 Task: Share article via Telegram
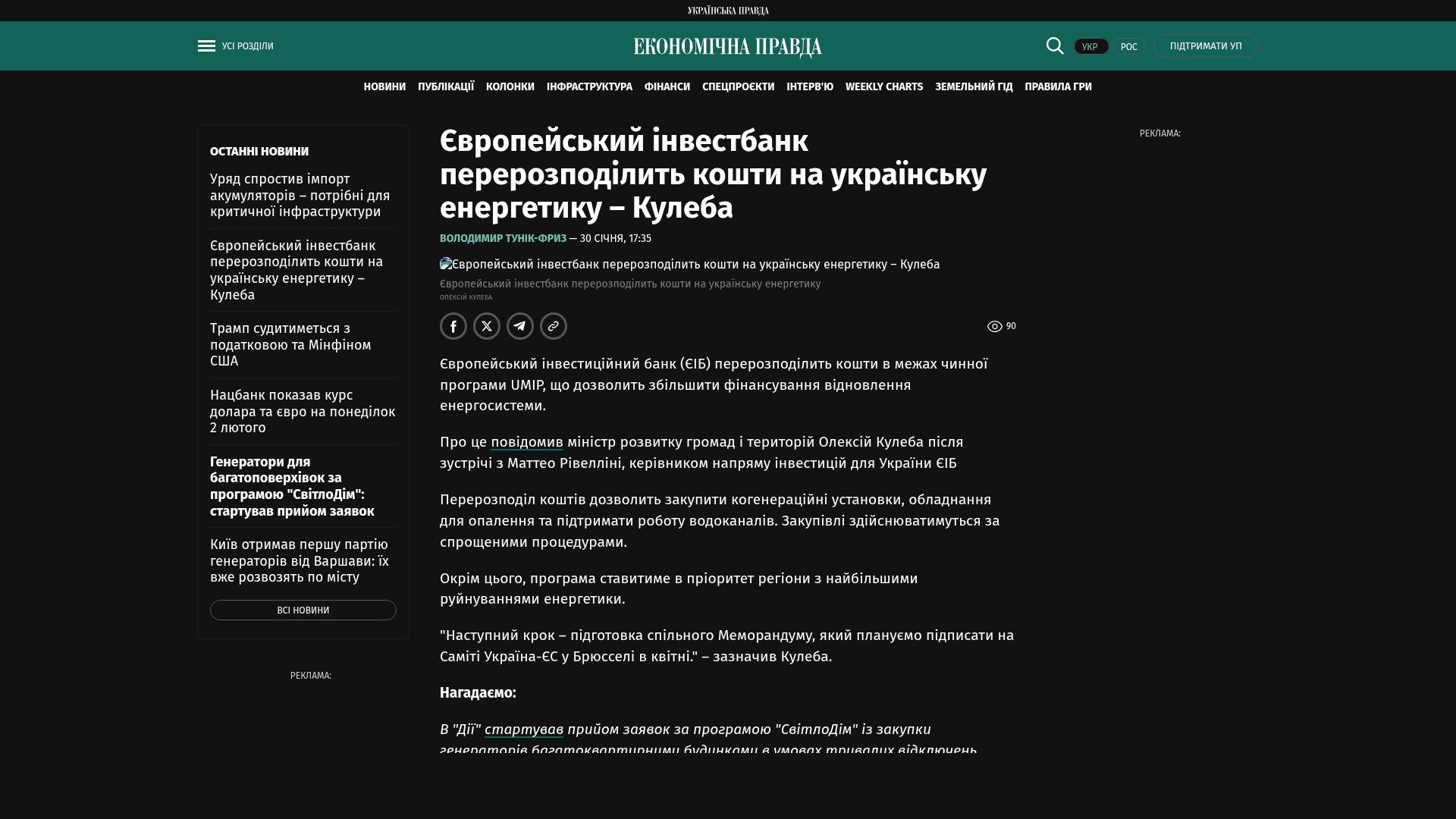tap(520, 326)
